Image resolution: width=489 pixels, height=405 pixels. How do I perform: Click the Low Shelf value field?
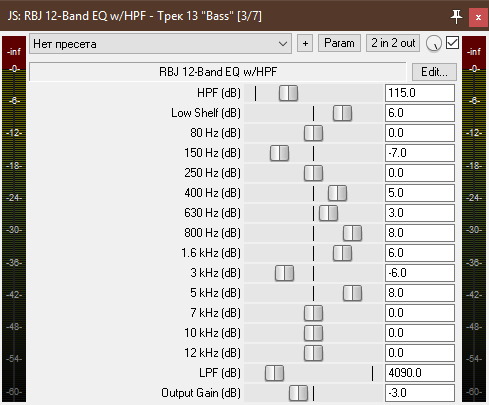[x=420, y=113]
